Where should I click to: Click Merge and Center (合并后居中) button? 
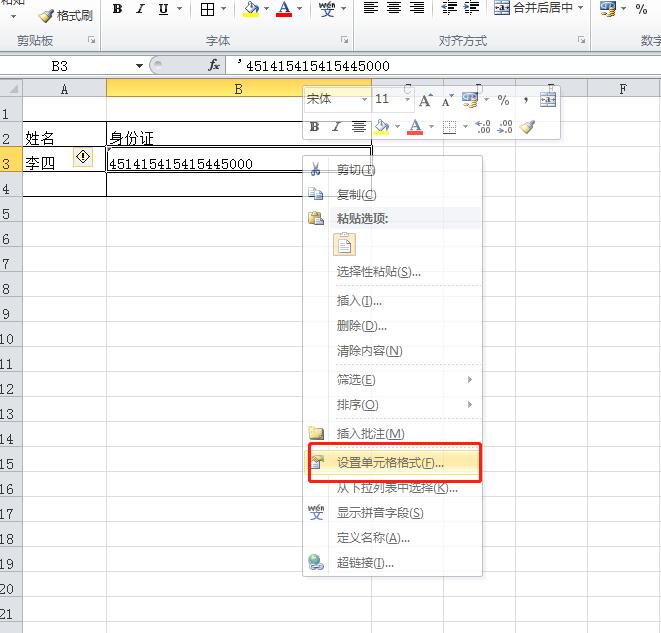[x=533, y=8]
